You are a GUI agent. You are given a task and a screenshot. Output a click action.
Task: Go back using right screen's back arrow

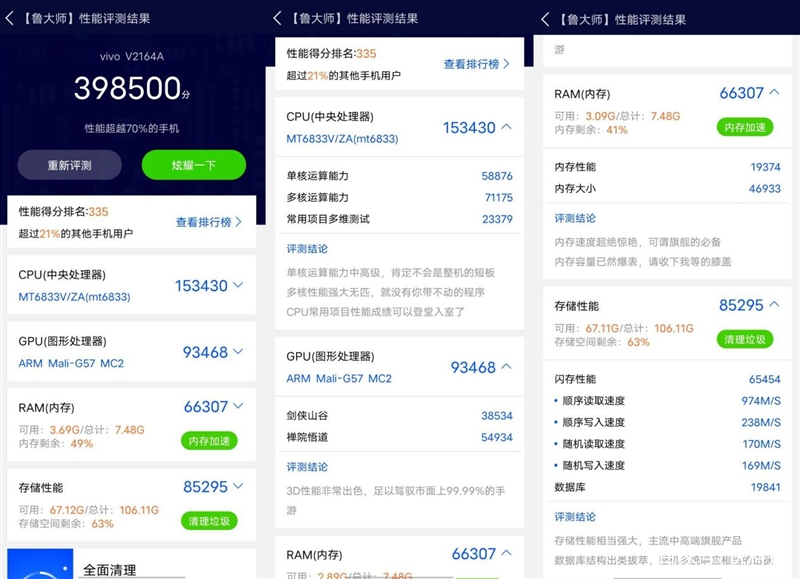tap(545, 19)
